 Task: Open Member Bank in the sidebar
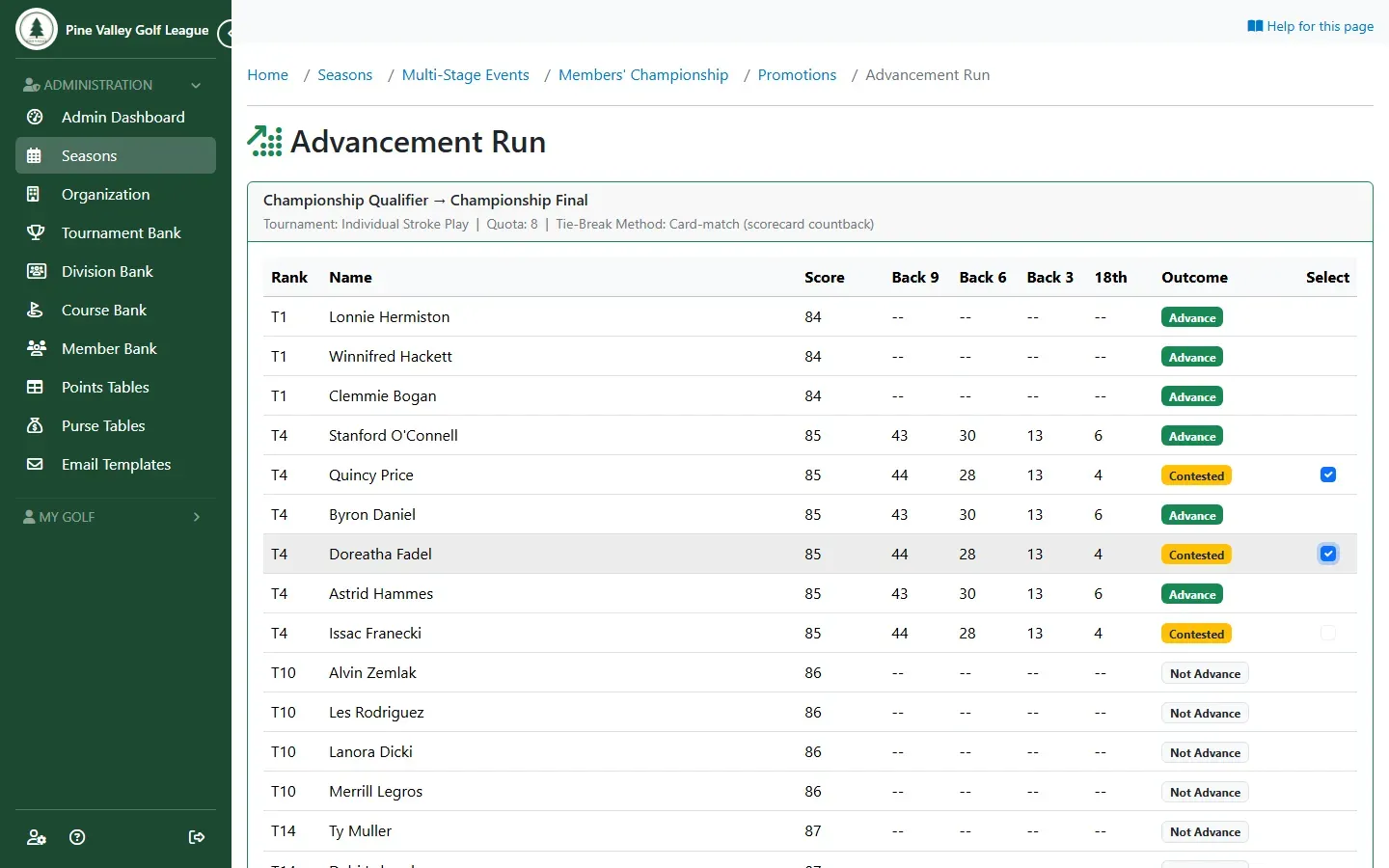coord(116,348)
